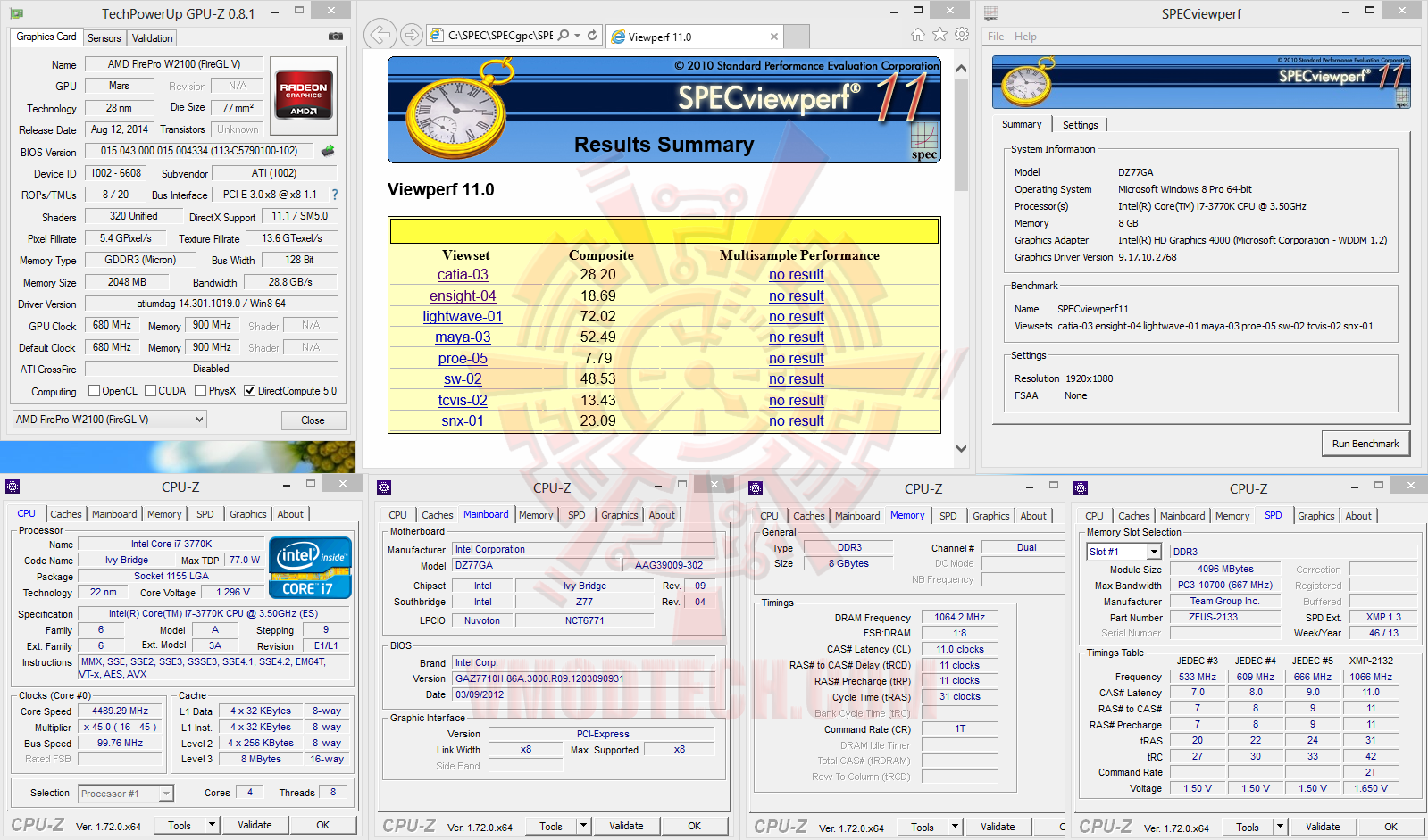The image size is (1428, 840).
Task: Click the Intel Core i7 inside logo
Action: tap(310, 568)
